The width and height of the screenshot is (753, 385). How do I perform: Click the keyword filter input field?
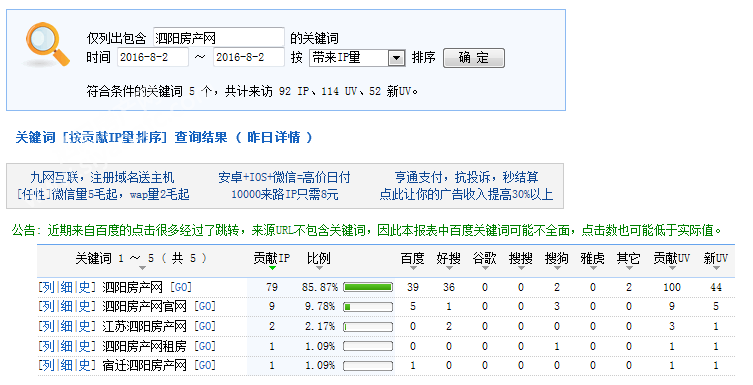(219, 37)
